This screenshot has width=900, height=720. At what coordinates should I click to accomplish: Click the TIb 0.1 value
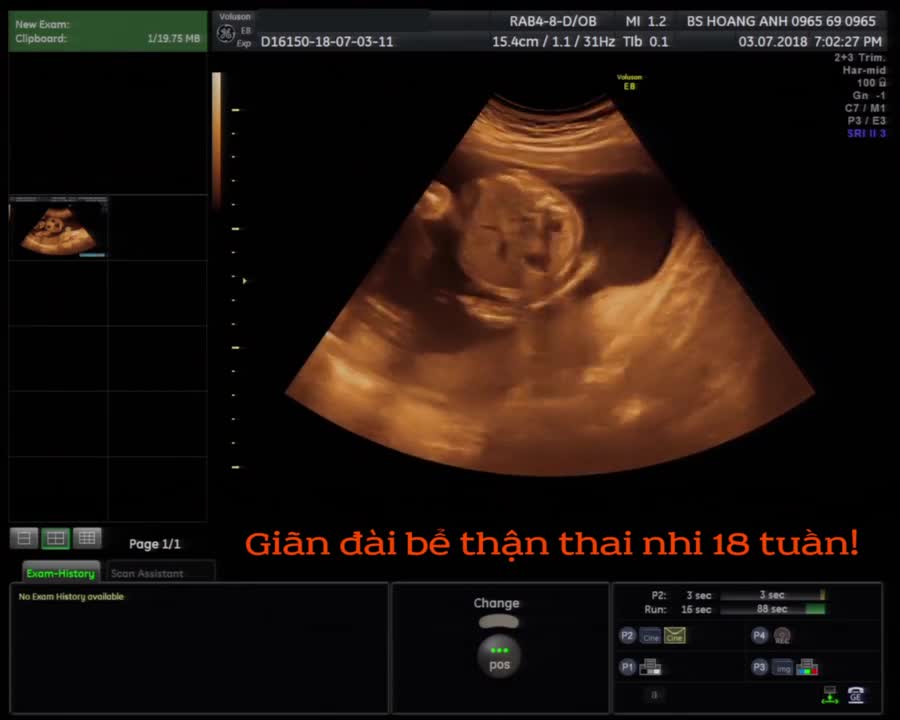(646, 41)
